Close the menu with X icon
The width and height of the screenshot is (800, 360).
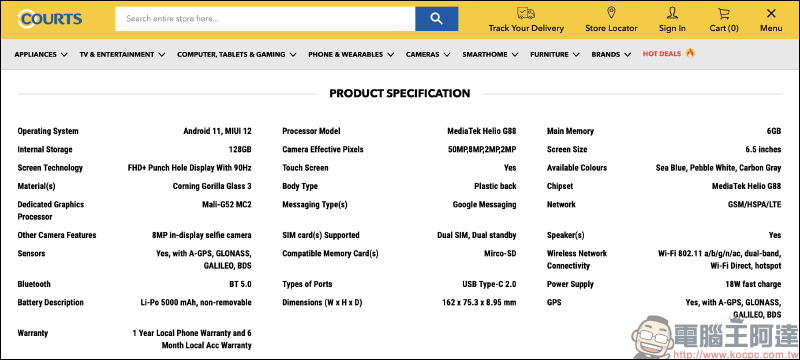(x=771, y=13)
